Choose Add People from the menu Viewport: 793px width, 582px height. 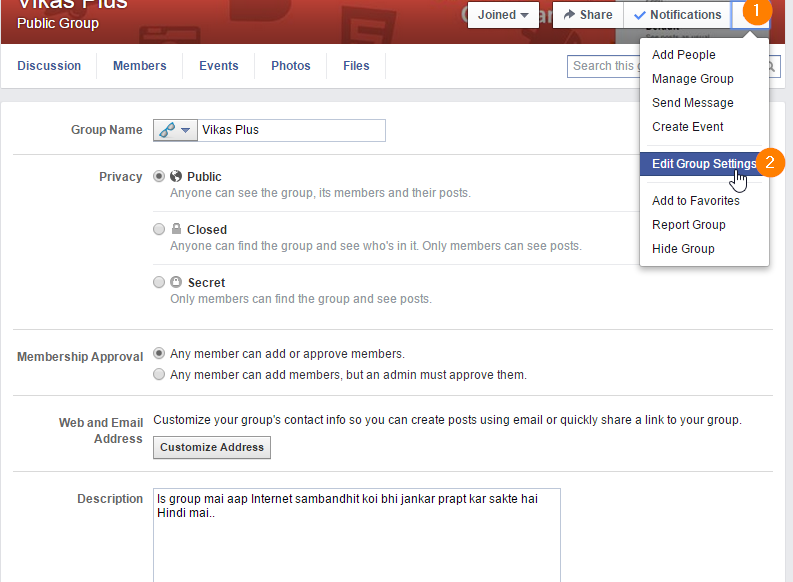click(x=704, y=55)
